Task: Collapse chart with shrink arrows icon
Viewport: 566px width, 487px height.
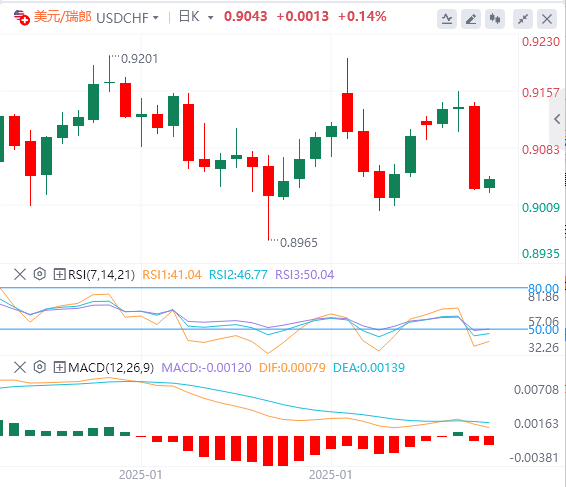Action: coord(523,19)
